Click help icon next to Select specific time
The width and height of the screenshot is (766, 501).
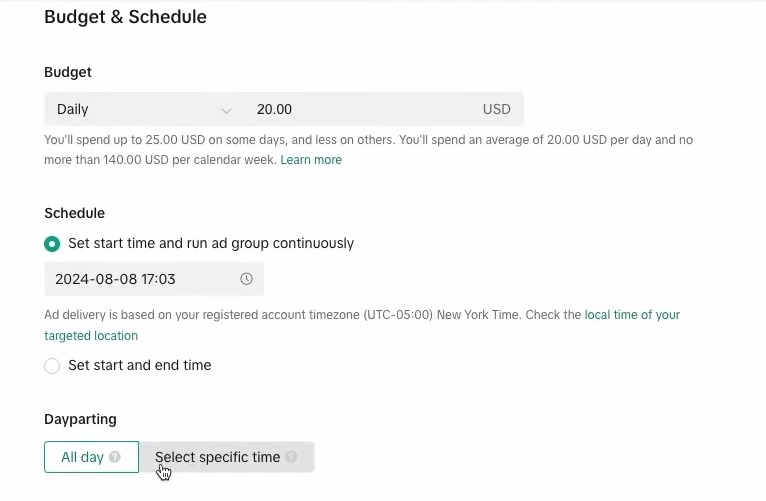click(291, 457)
